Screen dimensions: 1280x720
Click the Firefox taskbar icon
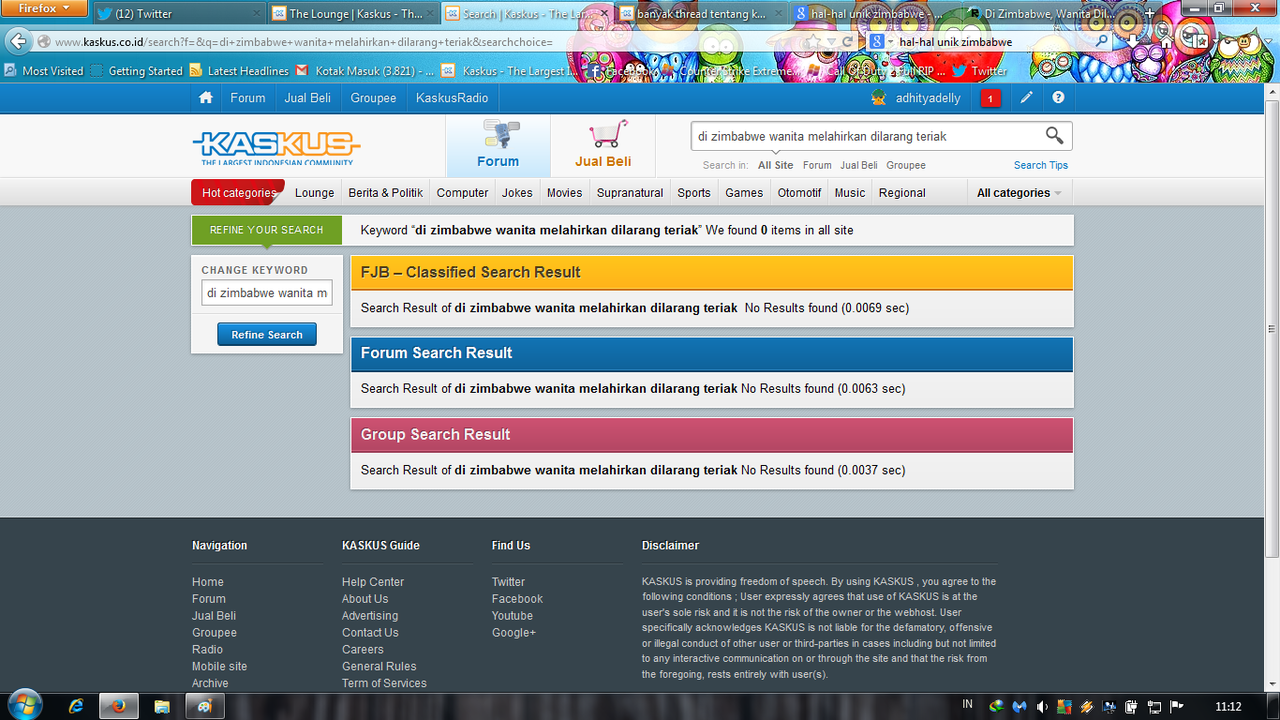[x=118, y=706]
